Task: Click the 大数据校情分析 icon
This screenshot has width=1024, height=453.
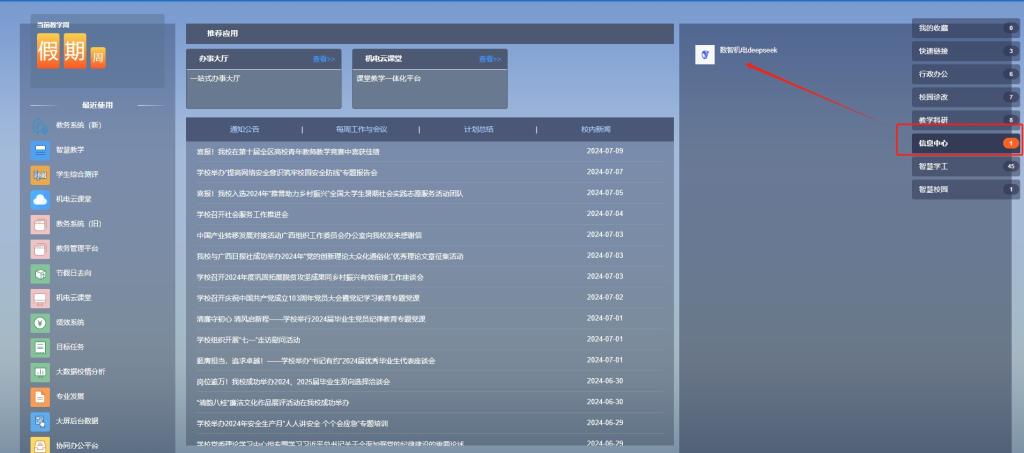Action: point(40,372)
